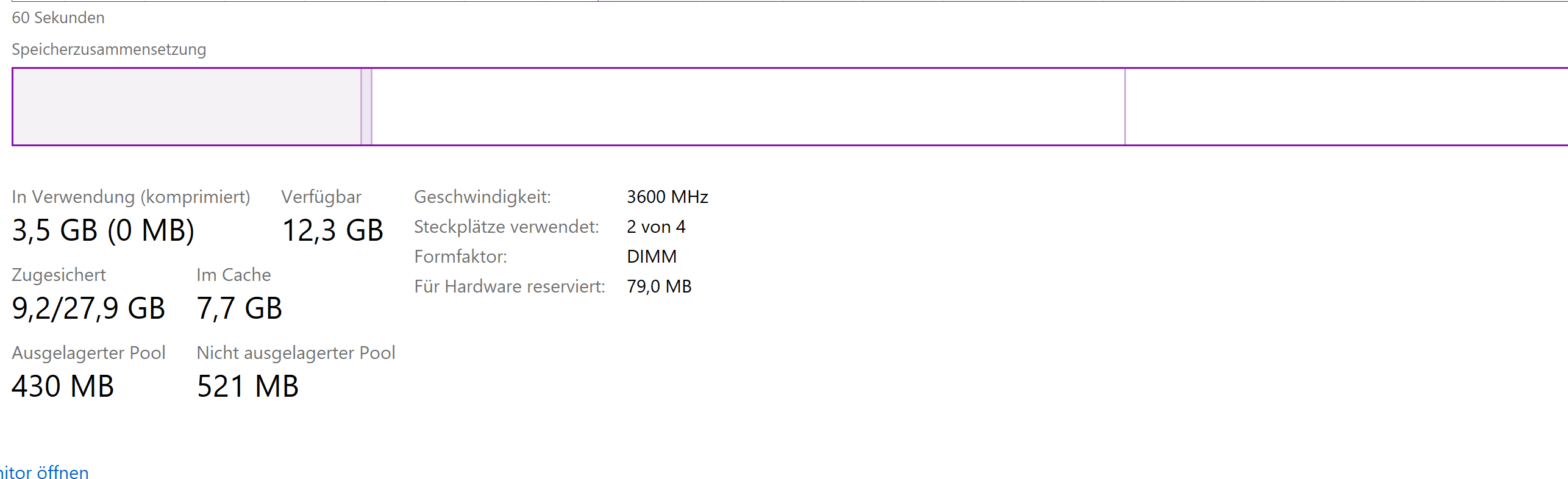This screenshot has width=1568, height=479.
Task: Click the Steckplätze verwendet label
Action: (506, 227)
